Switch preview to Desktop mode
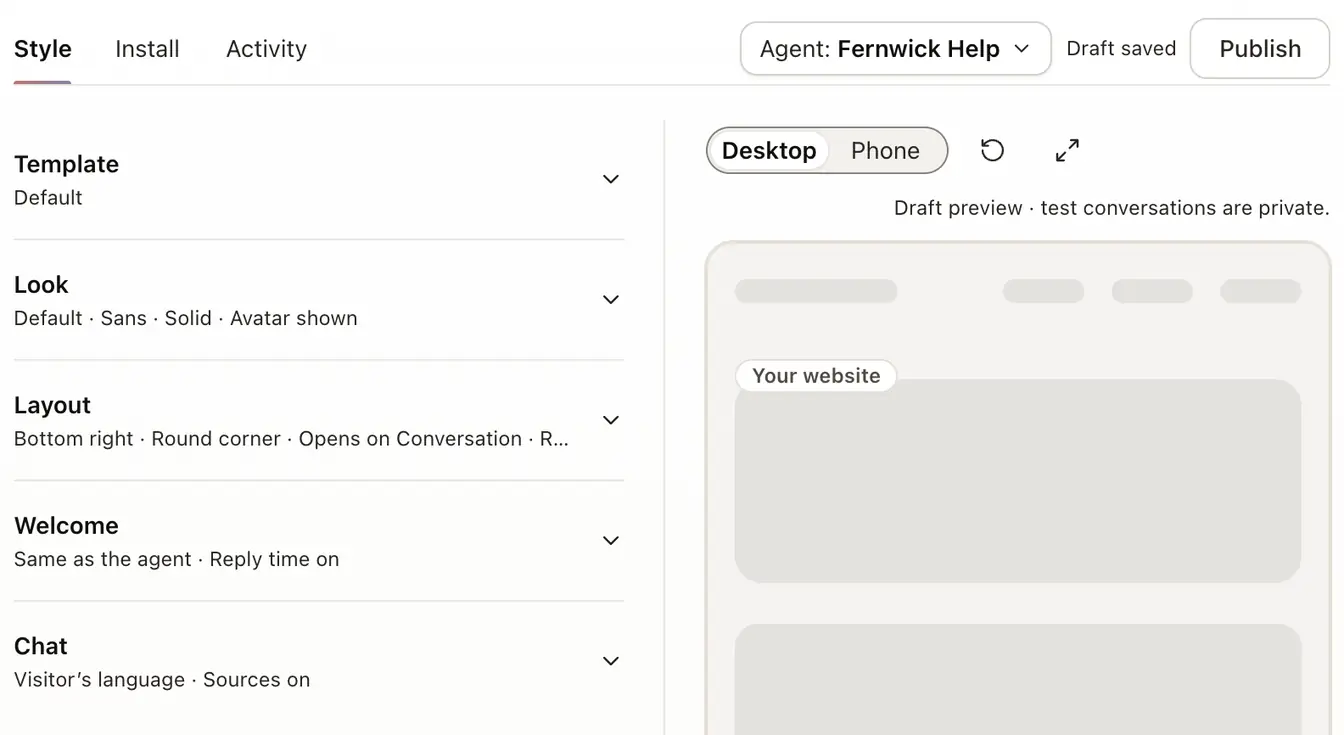The height and width of the screenshot is (735, 1344). tap(769, 150)
